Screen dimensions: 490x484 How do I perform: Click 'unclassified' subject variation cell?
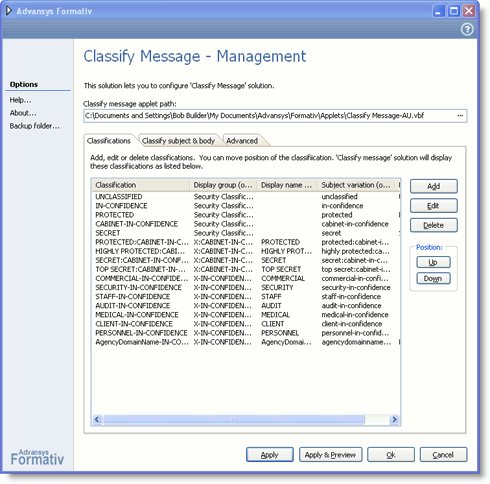point(339,197)
